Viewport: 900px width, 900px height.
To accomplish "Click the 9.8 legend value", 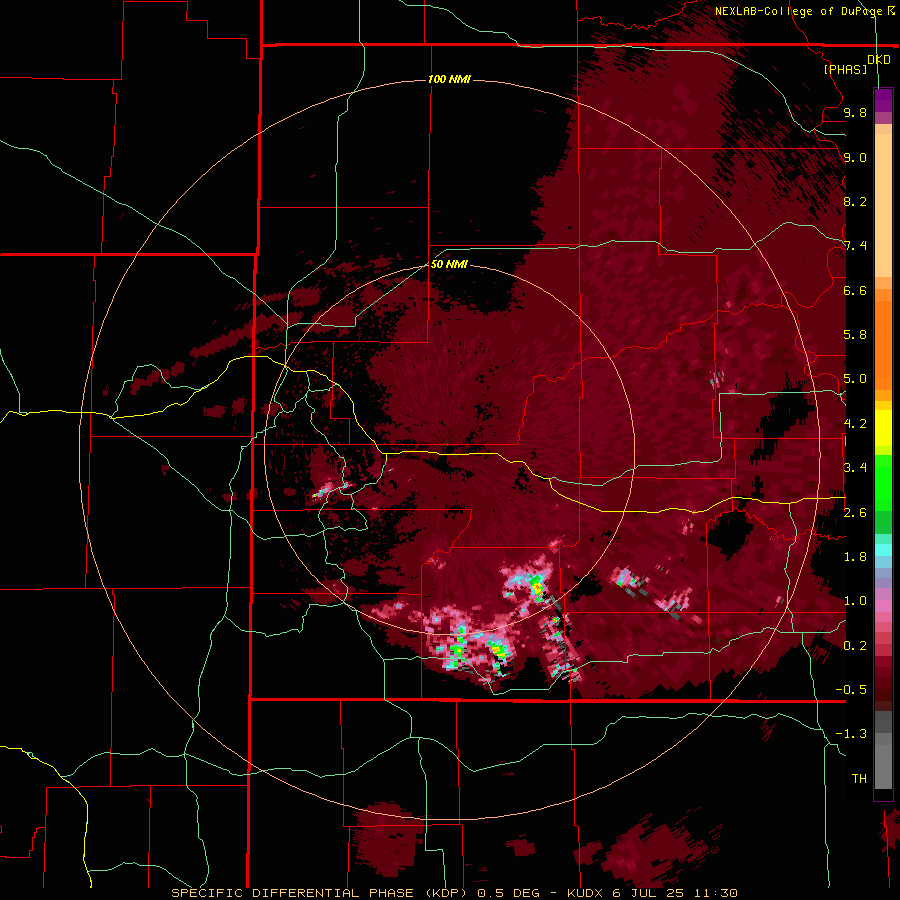I will (x=855, y=112).
